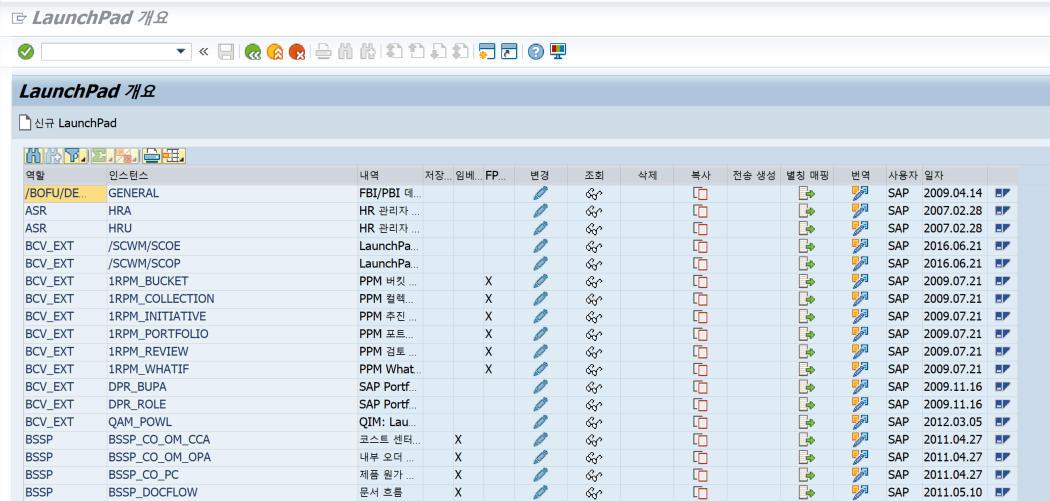
Task: Click the 내역 column header
Action: pos(390,175)
